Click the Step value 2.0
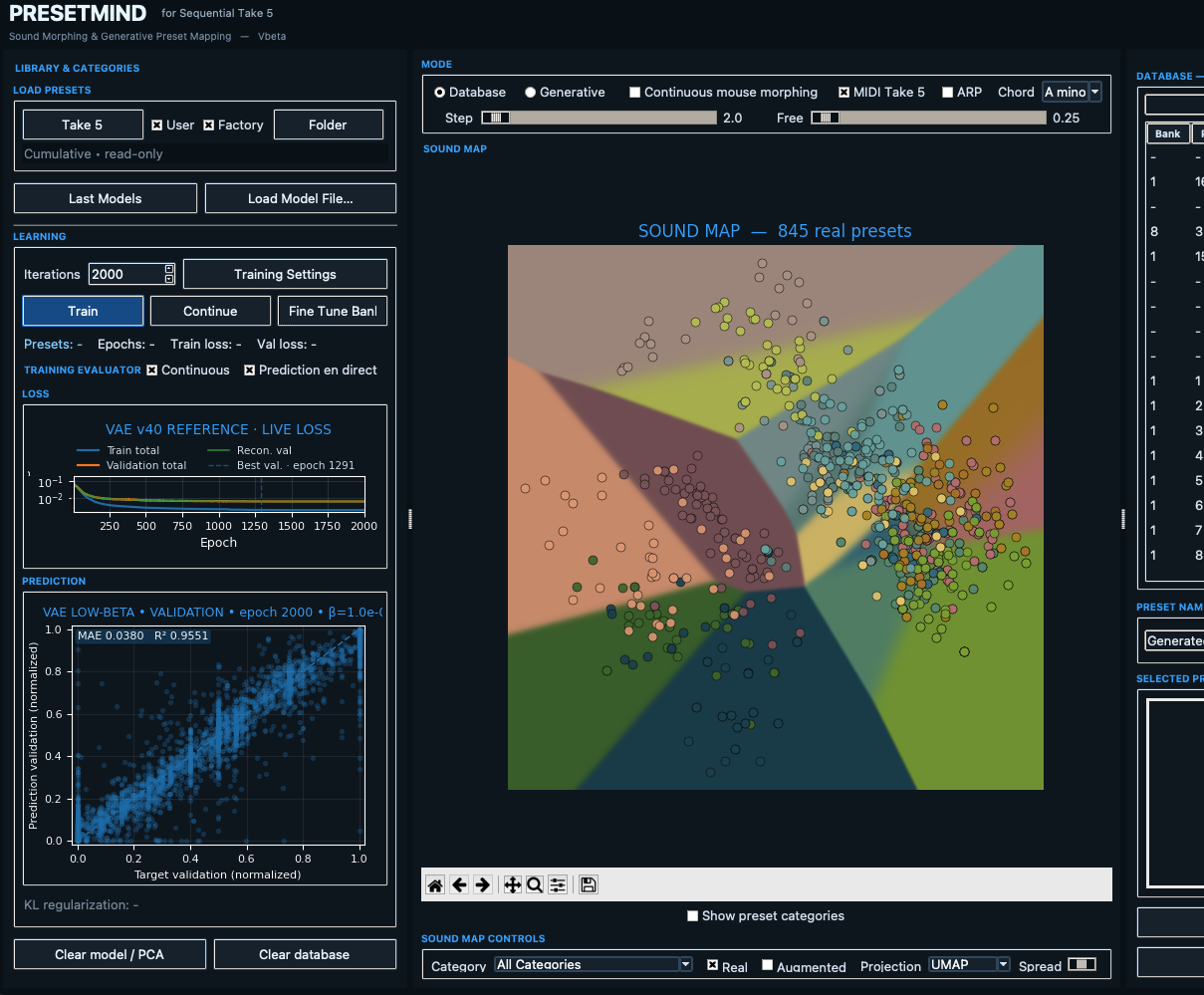 click(732, 118)
